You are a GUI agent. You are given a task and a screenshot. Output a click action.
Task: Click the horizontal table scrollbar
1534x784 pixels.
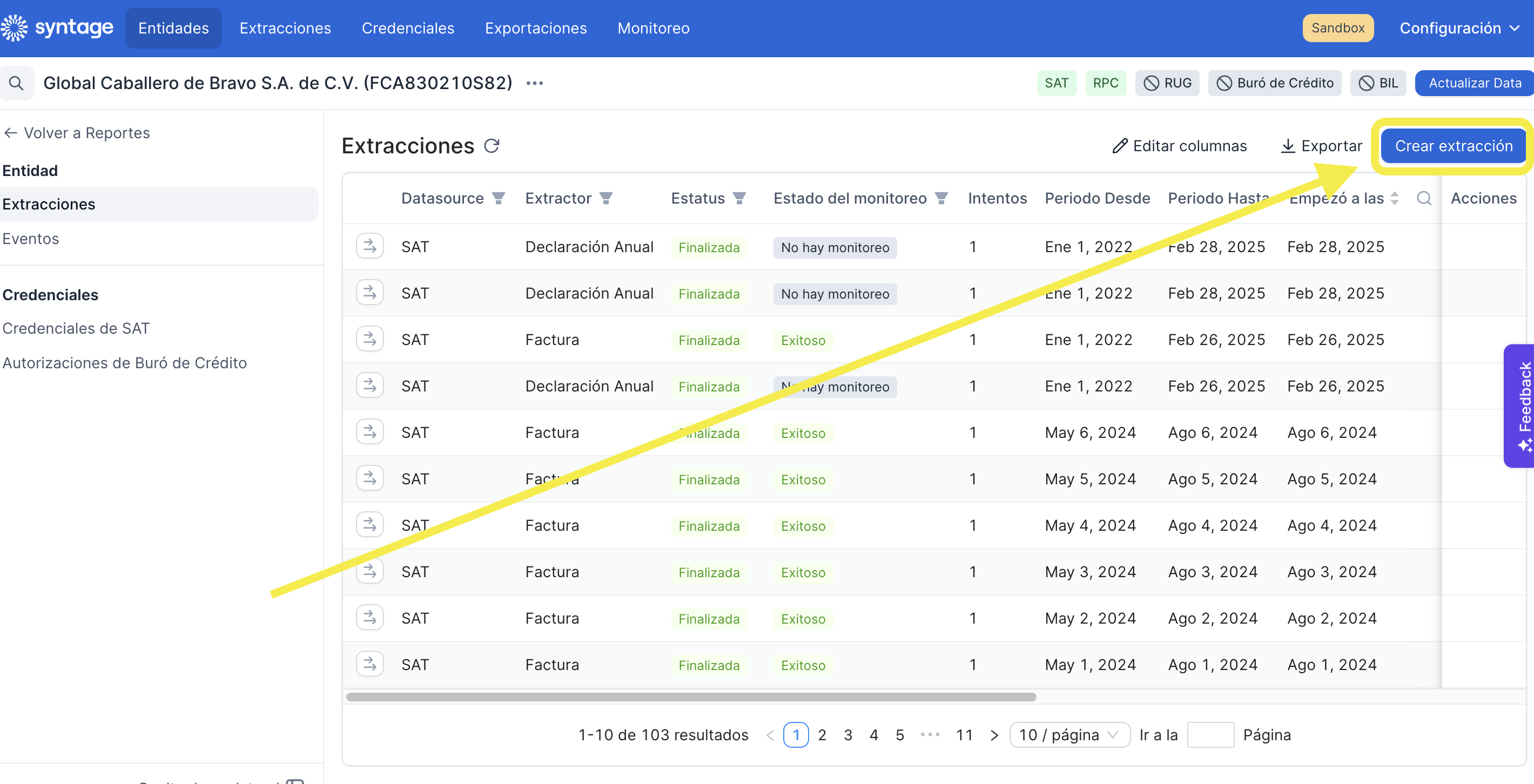pyautogui.click(x=691, y=697)
